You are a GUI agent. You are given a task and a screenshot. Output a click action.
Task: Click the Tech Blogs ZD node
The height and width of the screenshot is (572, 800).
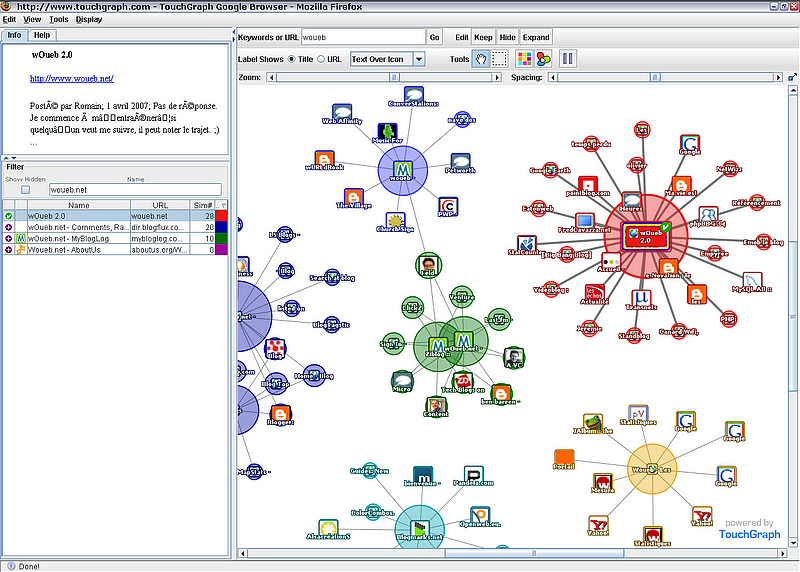(463, 381)
